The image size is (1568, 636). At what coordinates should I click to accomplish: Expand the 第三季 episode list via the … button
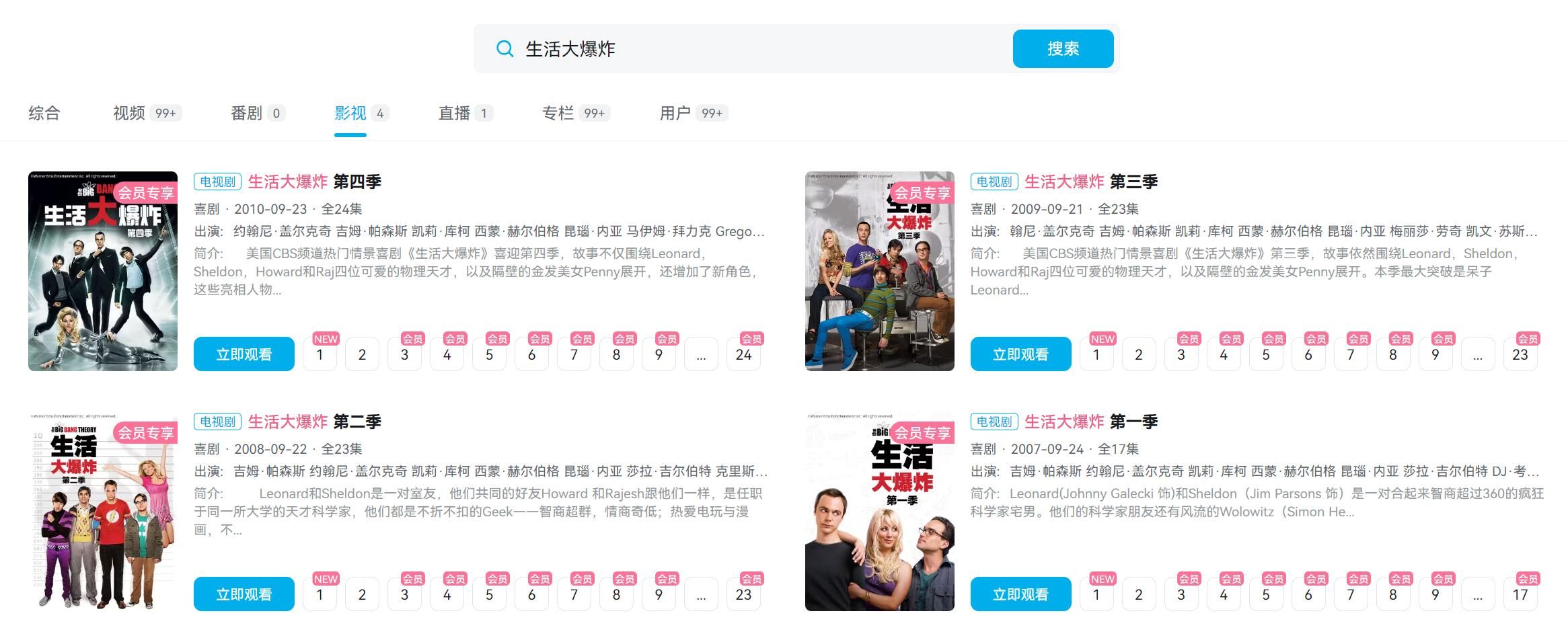click(x=1478, y=354)
